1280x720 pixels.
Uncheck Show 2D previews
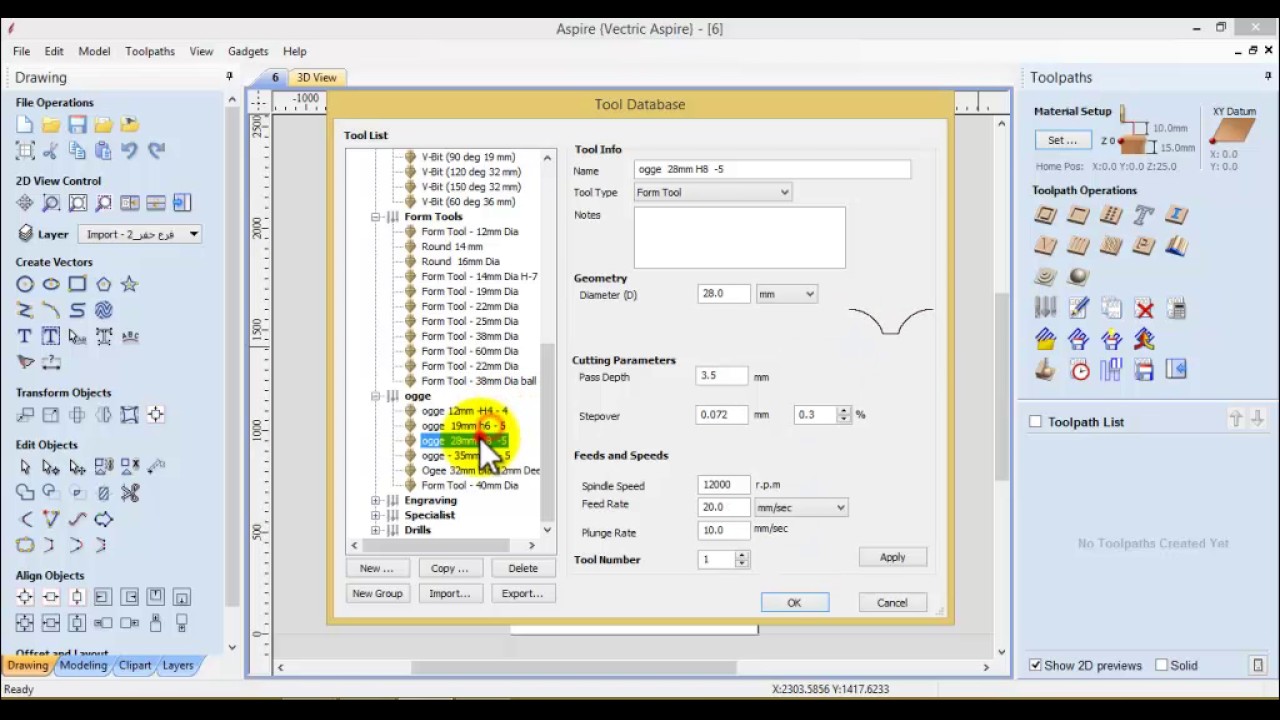click(1035, 665)
